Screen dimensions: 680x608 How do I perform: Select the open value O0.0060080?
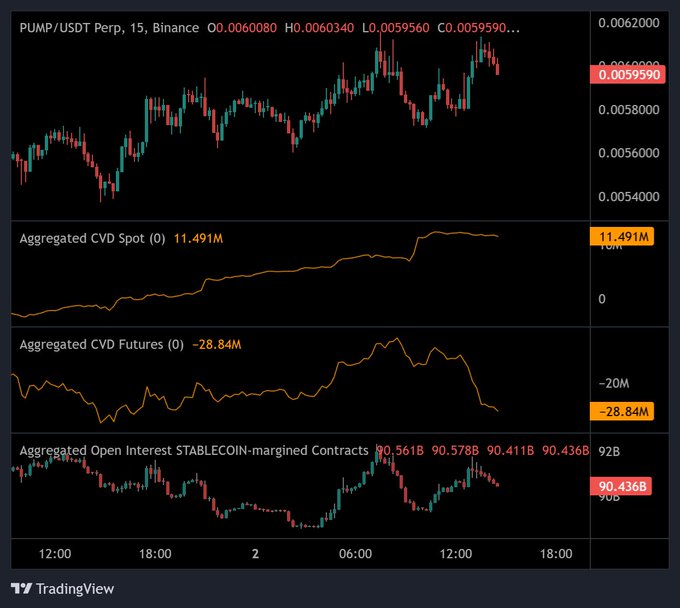242,28
